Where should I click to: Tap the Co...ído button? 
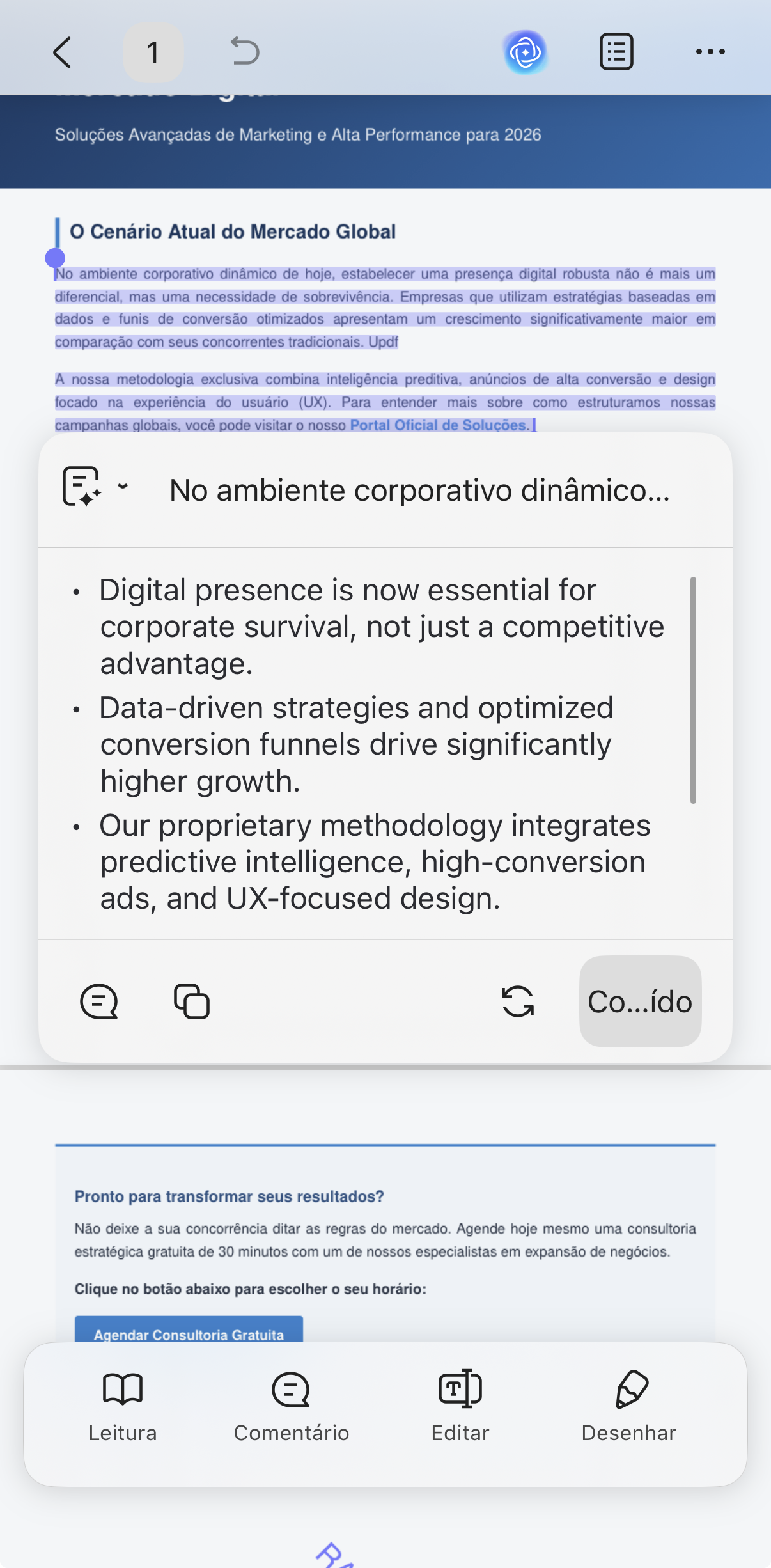pos(640,1001)
